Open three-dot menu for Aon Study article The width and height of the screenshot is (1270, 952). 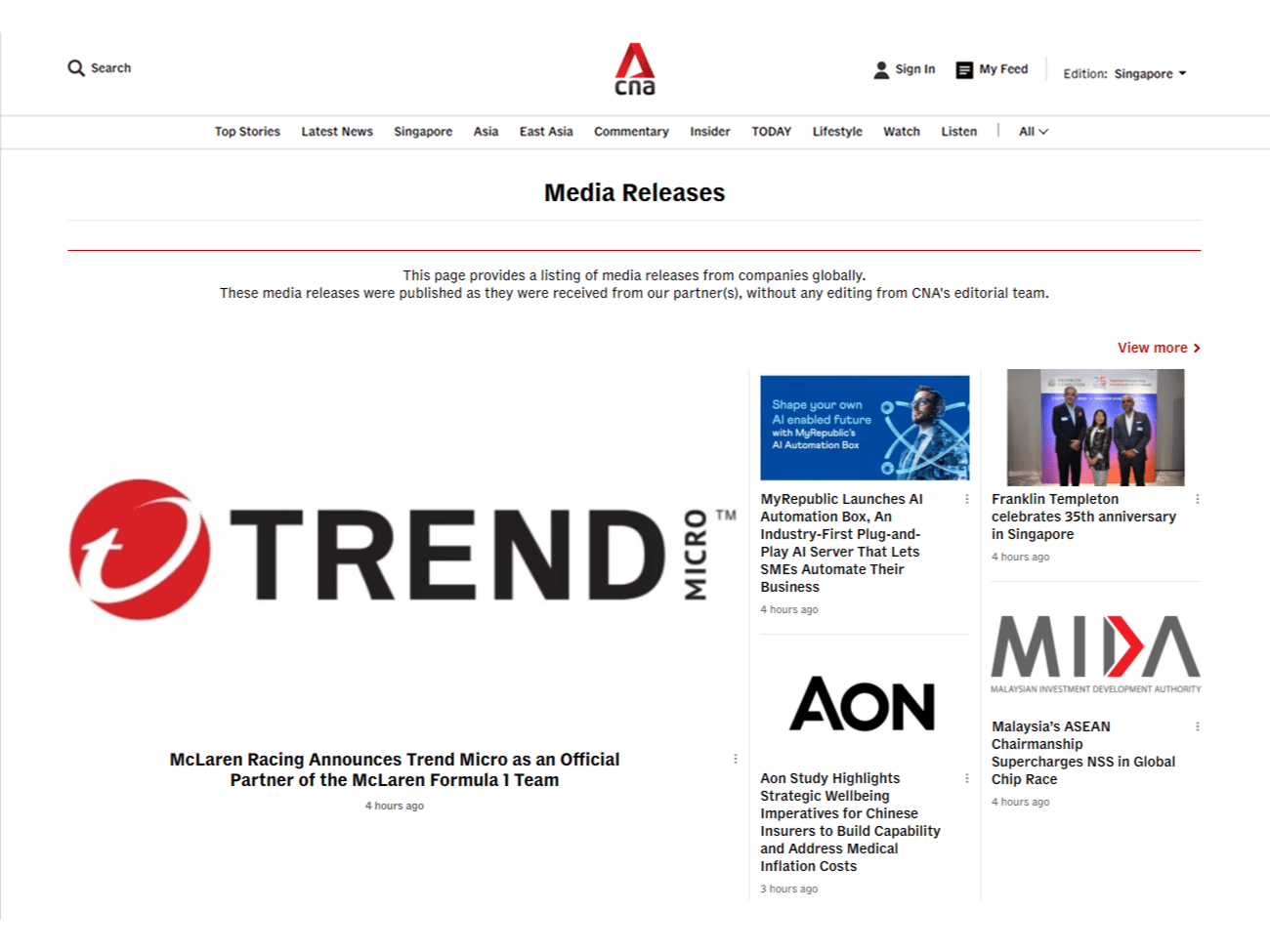[967, 778]
